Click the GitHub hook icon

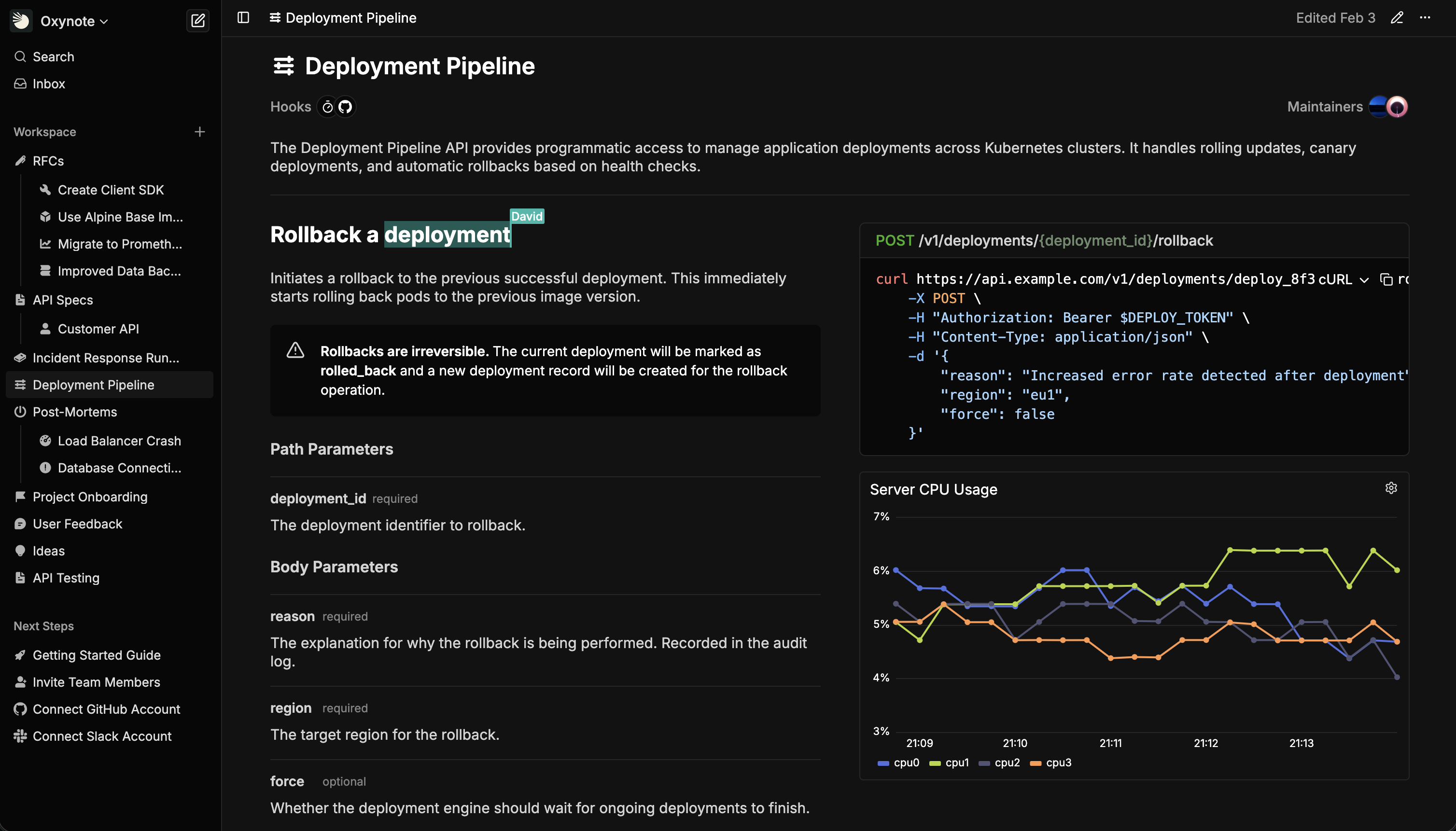point(345,107)
